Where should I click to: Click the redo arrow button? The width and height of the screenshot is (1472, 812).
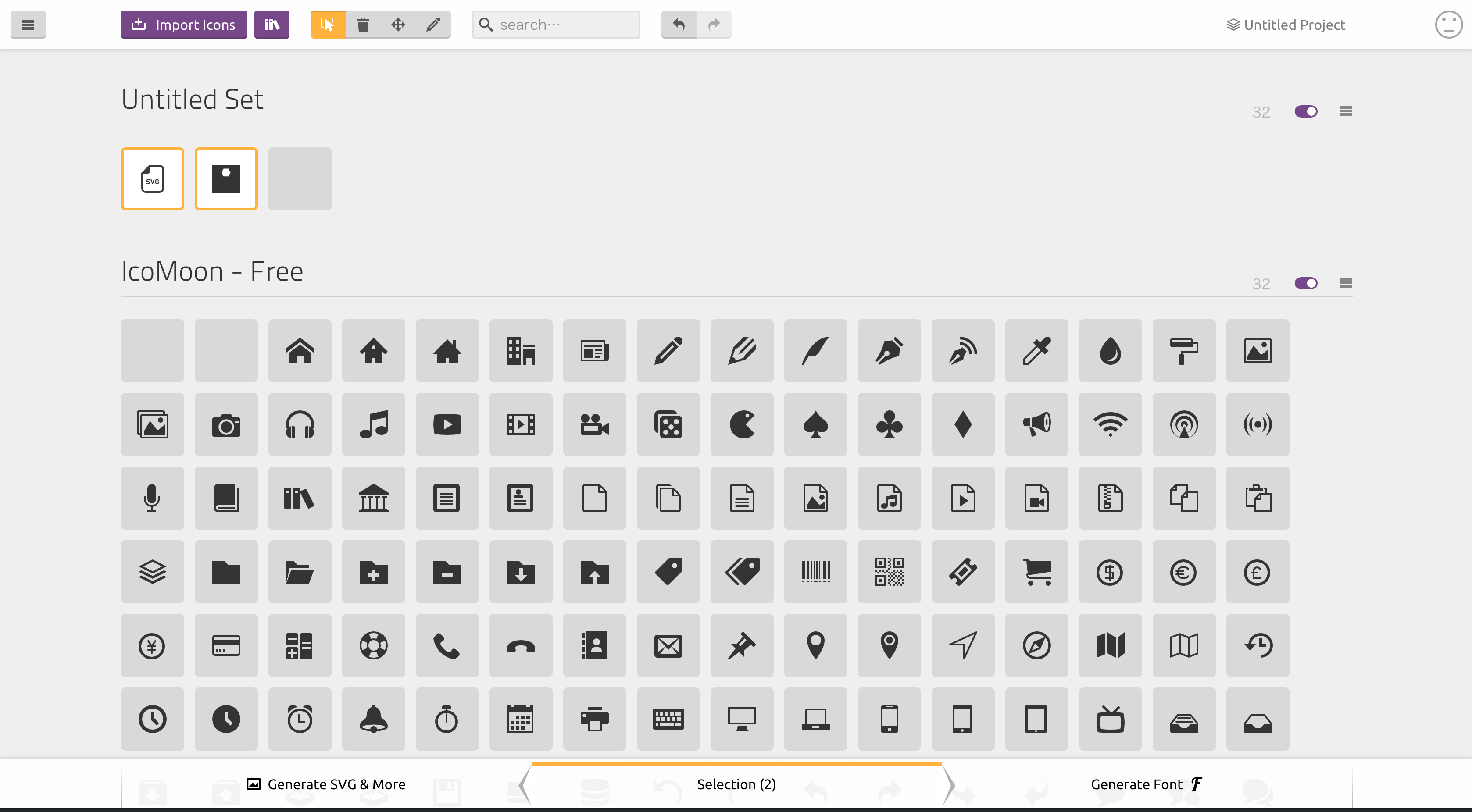point(714,25)
